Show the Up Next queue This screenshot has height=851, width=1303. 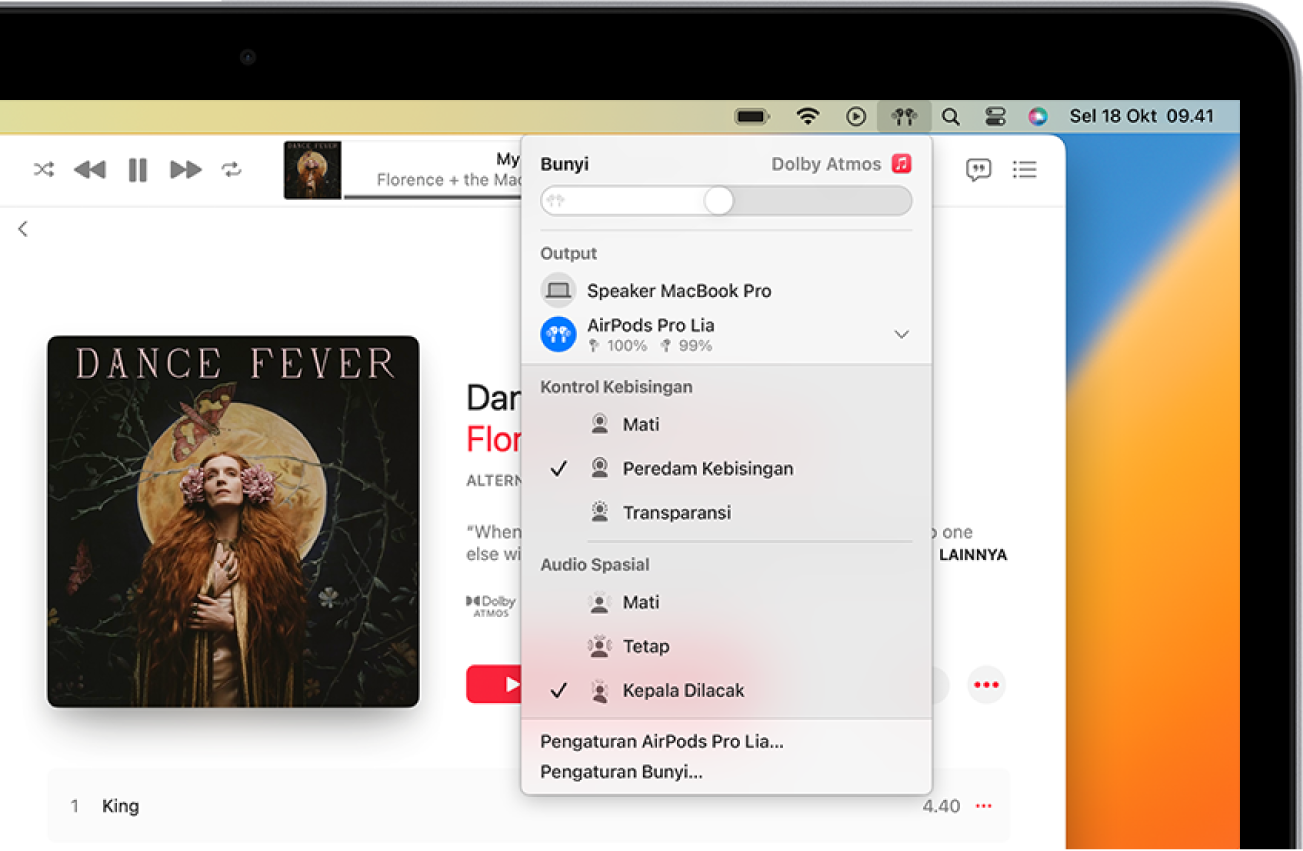click(1024, 170)
